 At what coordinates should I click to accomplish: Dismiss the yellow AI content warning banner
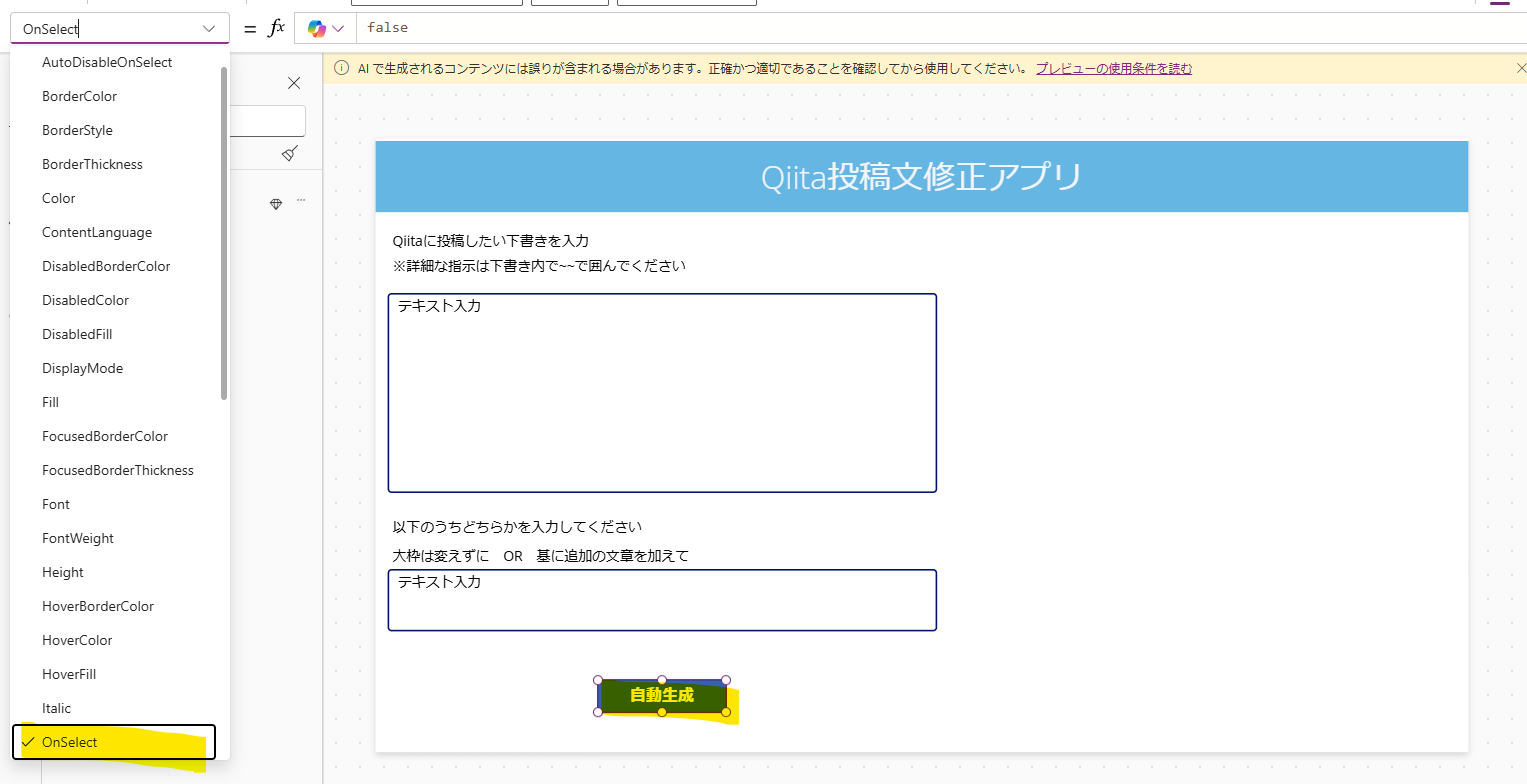1521,68
